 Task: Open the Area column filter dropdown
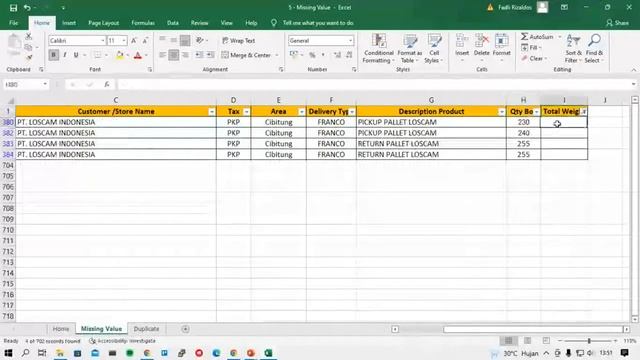(301, 112)
